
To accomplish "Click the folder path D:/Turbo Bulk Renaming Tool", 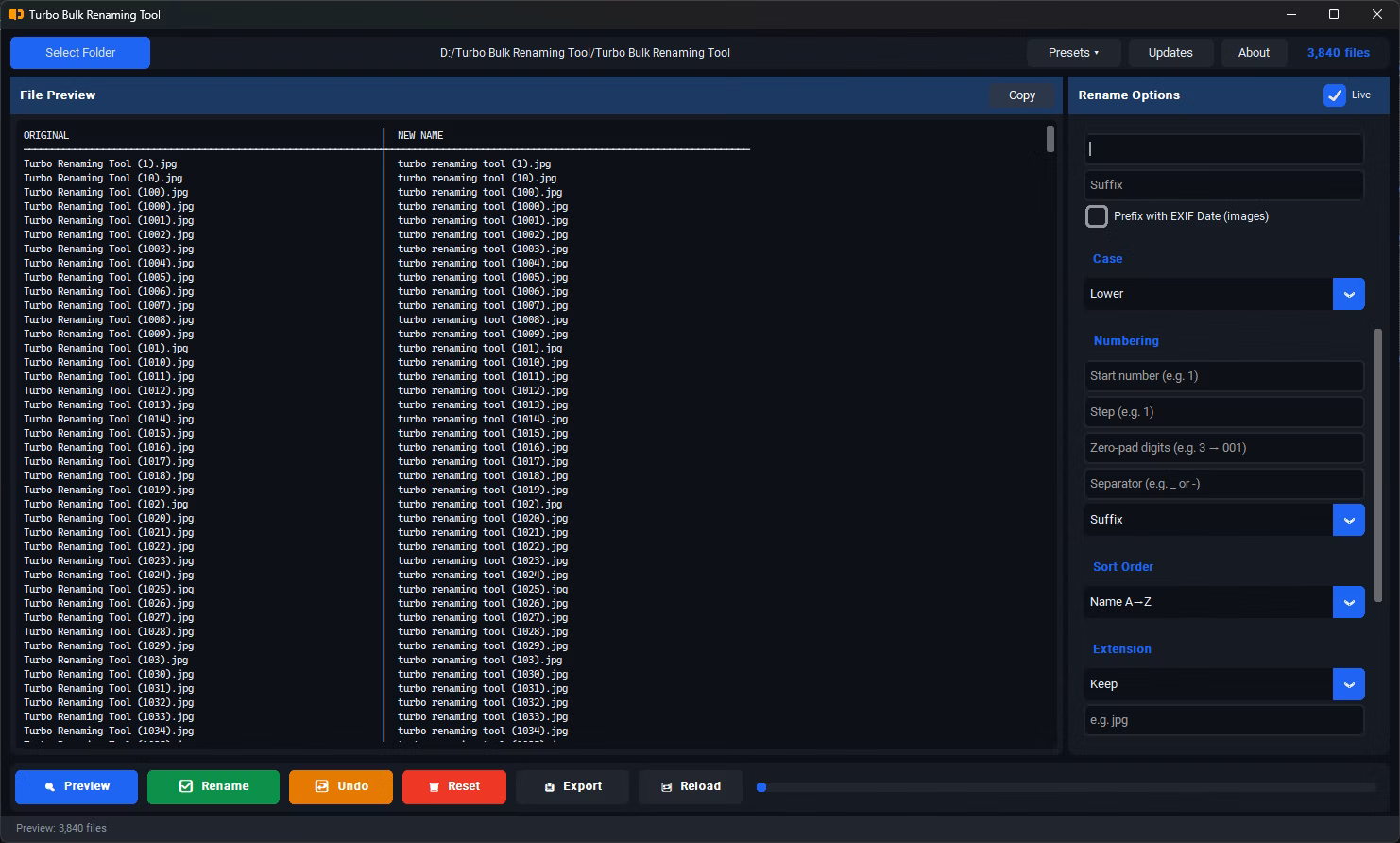I will pyautogui.click(x=585, y=53).
